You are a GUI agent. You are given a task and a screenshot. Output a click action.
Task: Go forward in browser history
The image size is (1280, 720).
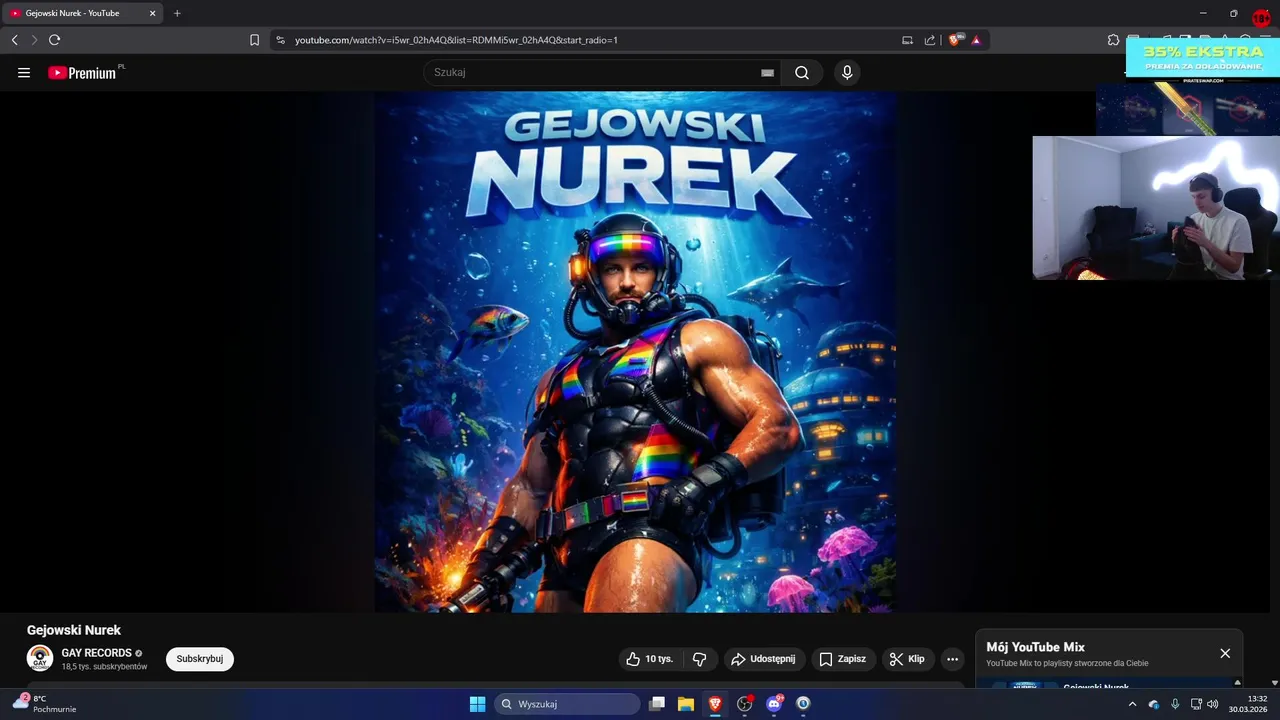click(x=34, y=40)
